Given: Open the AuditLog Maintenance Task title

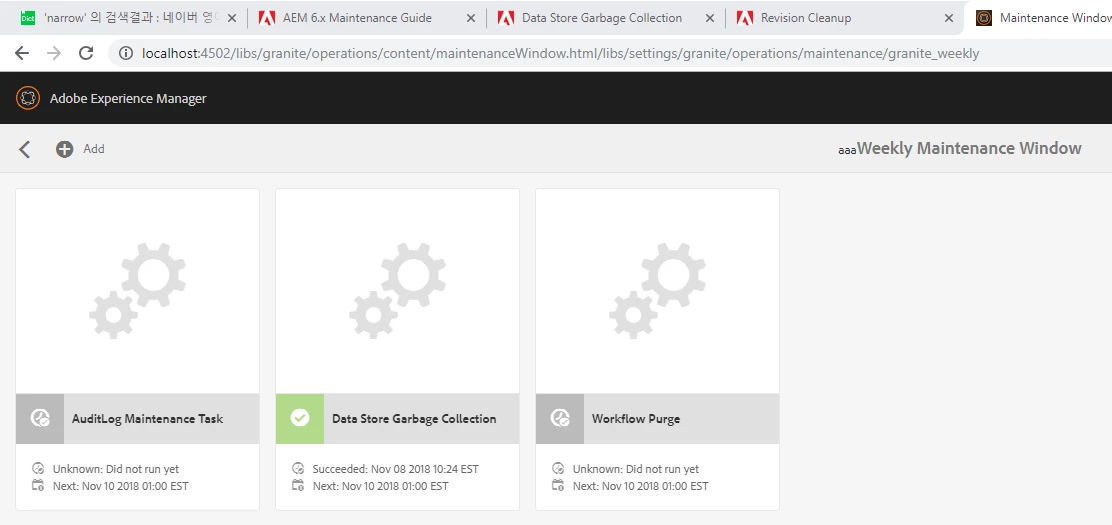Looking at the screenshot, I should (x=148, y=419).
